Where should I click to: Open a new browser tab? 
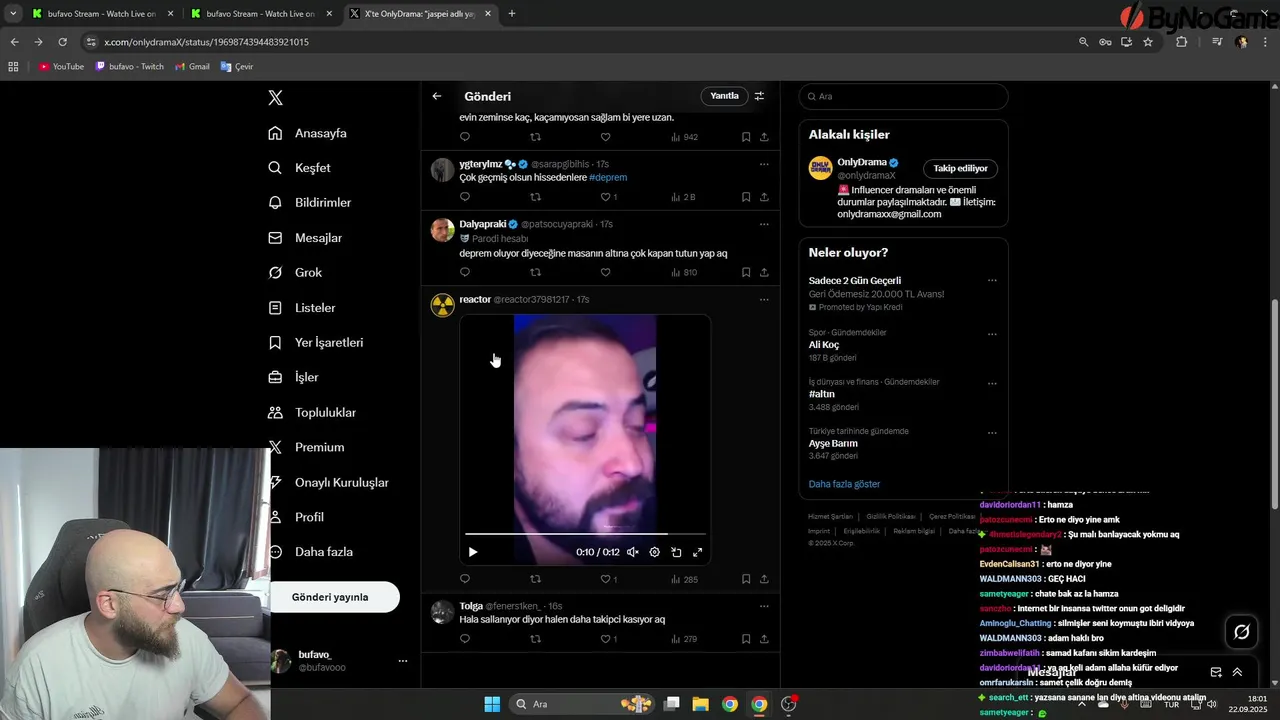[x=512, y=14]
